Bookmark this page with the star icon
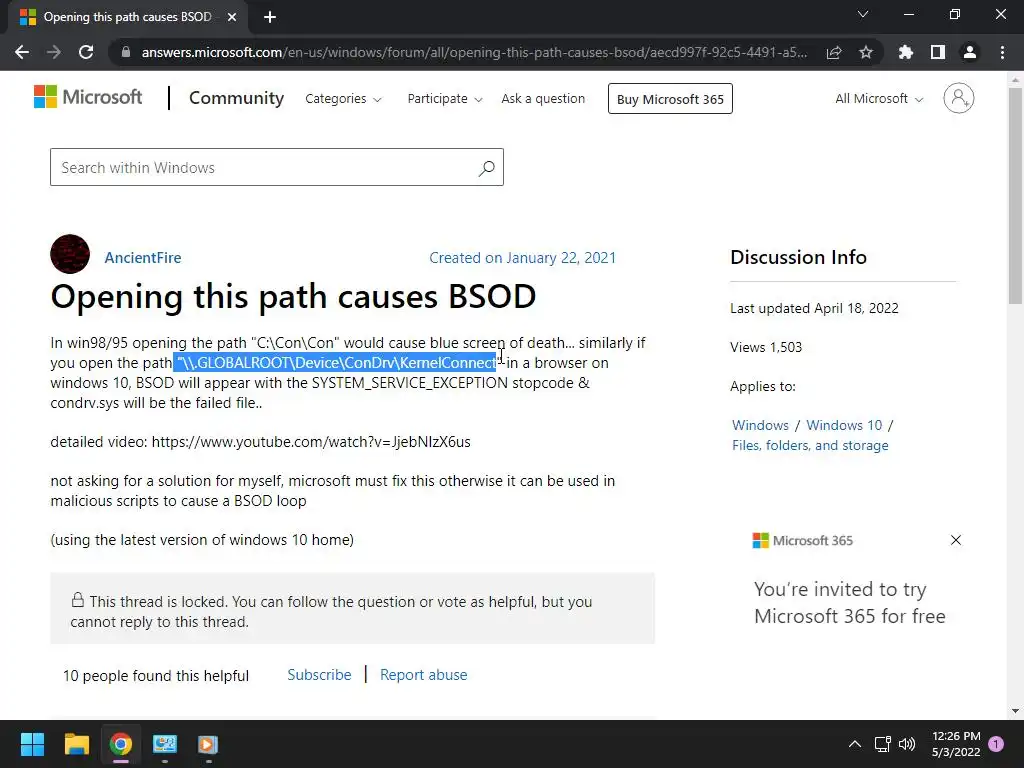The image size is (1024, 768). click(x=866, y=52)
